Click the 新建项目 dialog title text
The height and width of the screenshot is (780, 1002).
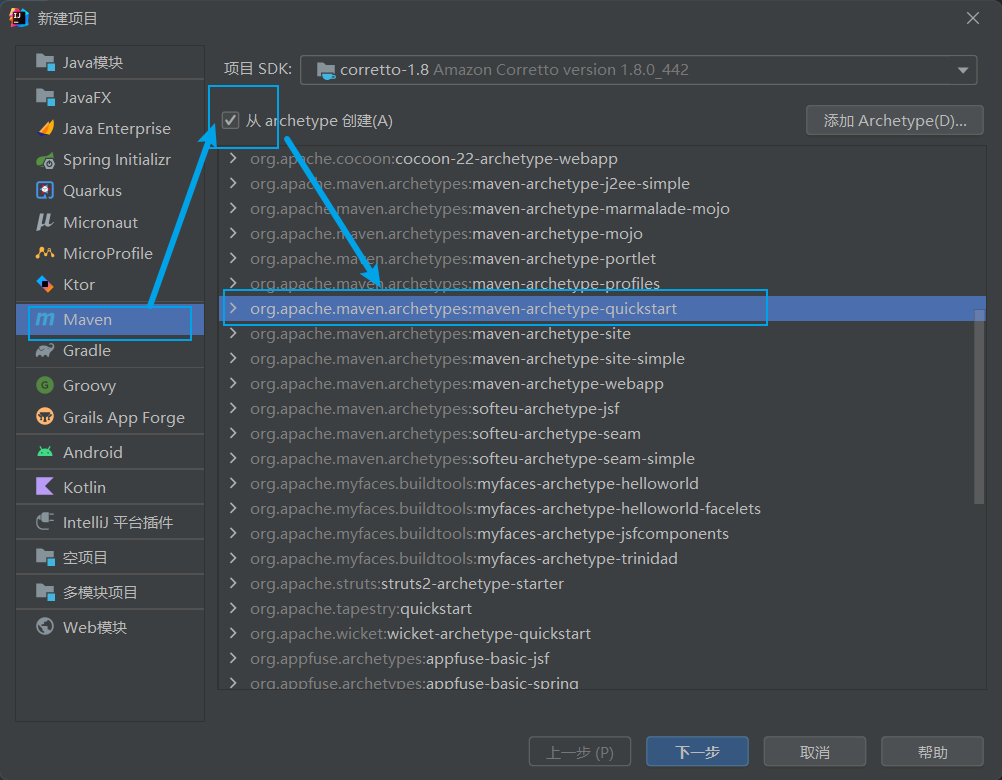tap(67, 19)
